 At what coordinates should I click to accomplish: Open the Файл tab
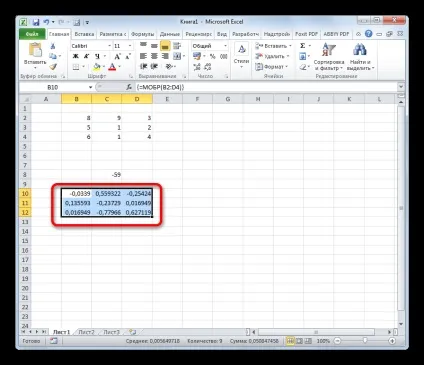(32, 34)
